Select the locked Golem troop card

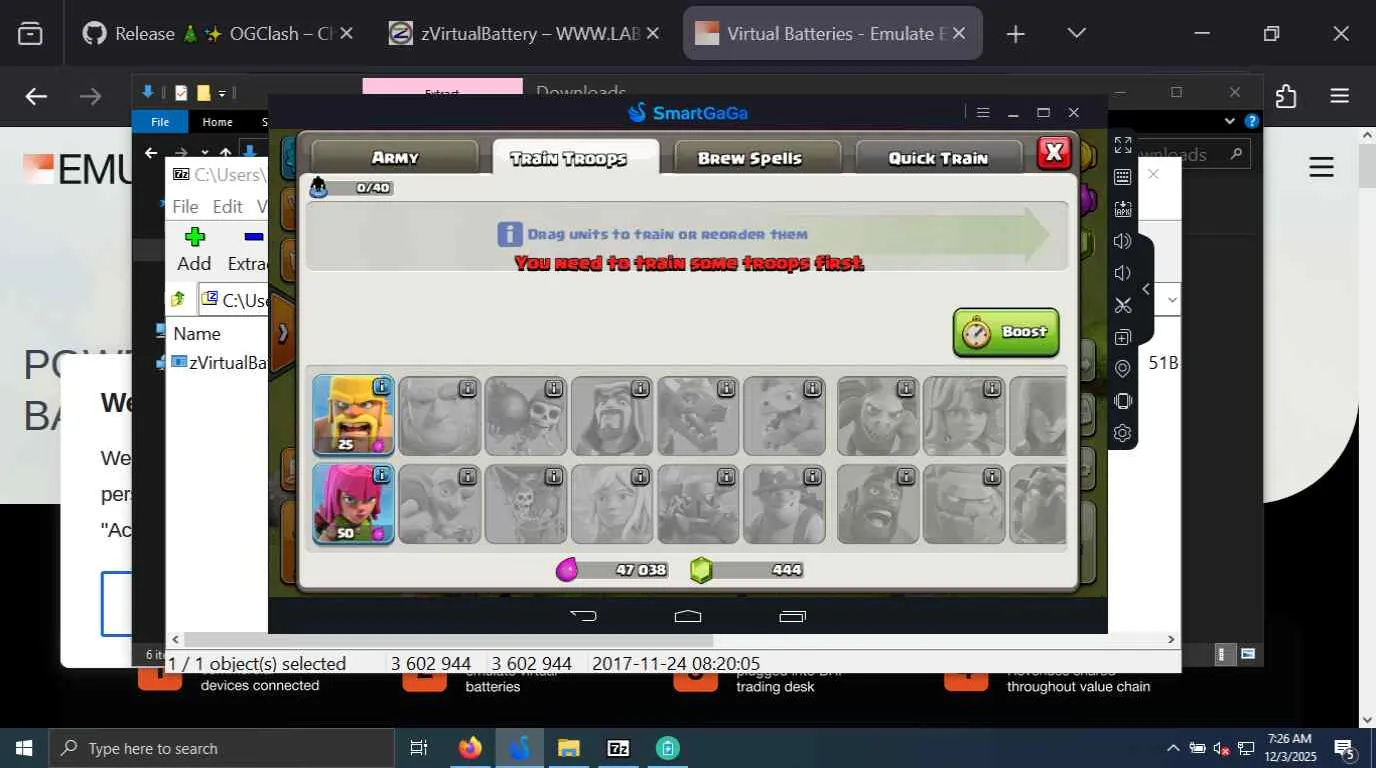tap(964, 503)
